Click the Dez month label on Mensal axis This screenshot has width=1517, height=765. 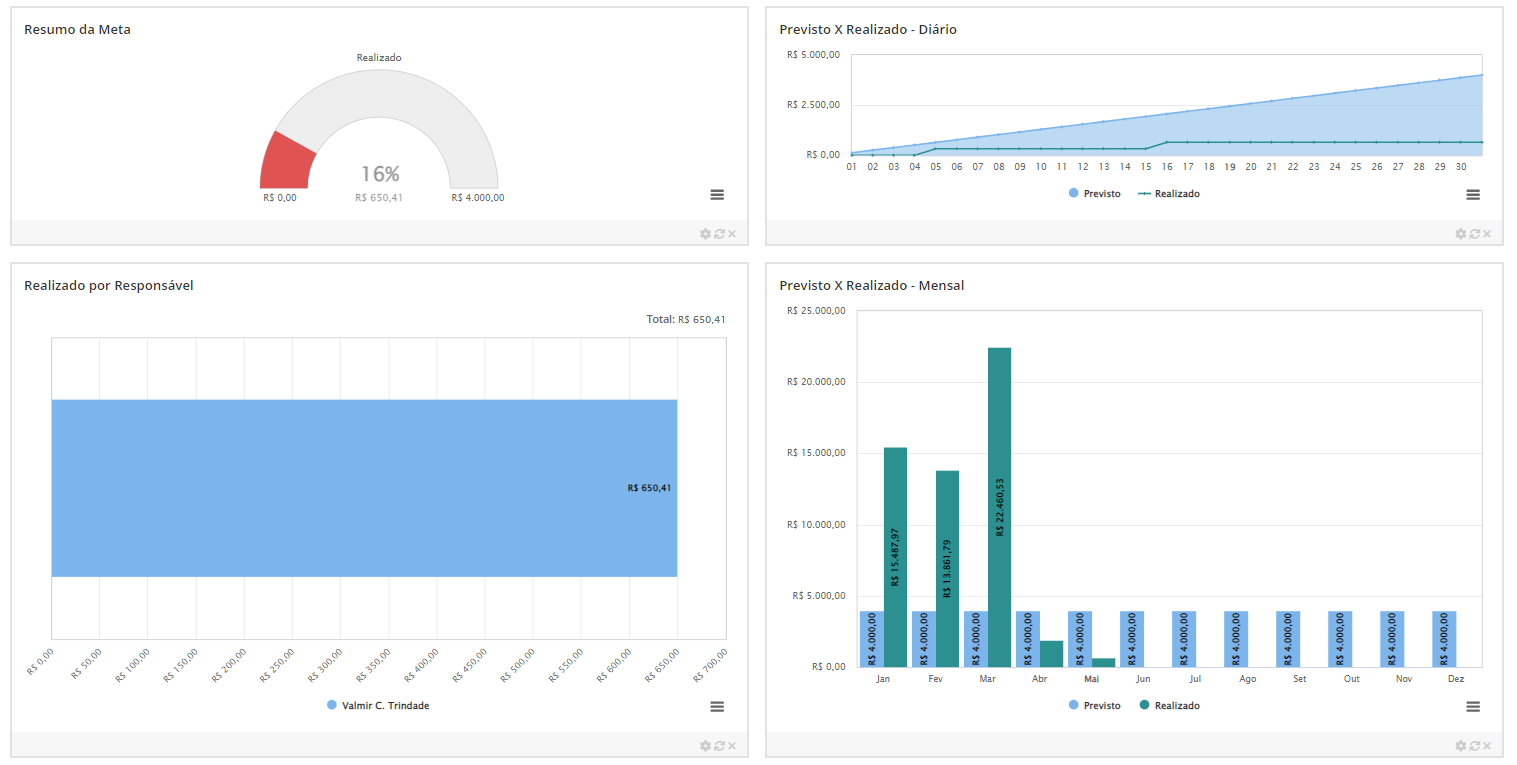1455,679
